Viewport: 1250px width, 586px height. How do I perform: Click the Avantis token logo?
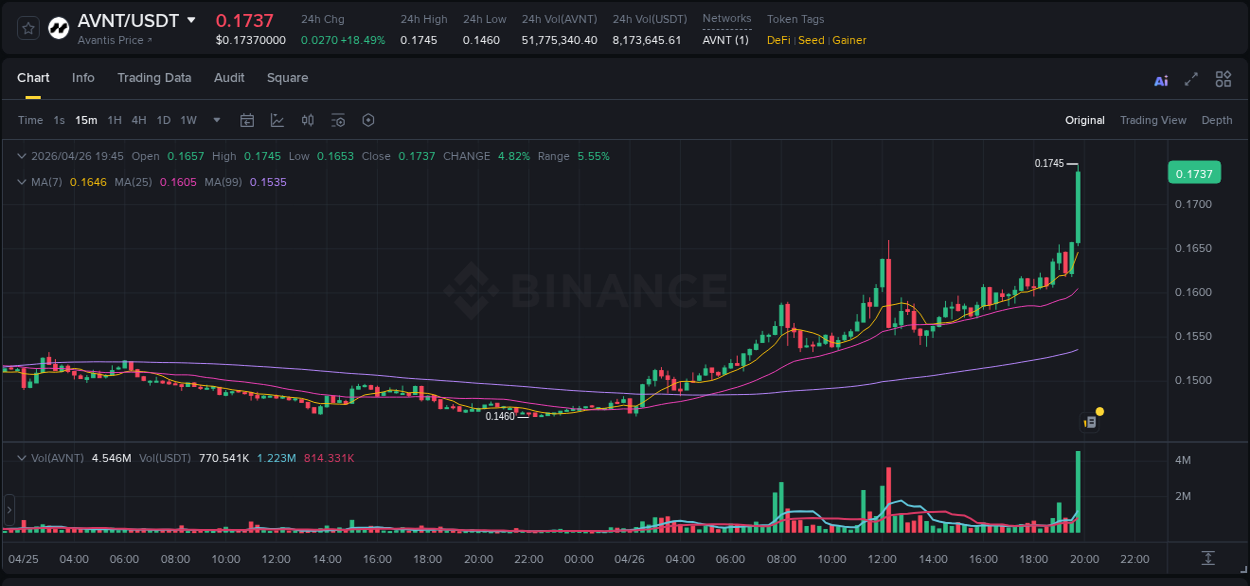click(58, 27)
